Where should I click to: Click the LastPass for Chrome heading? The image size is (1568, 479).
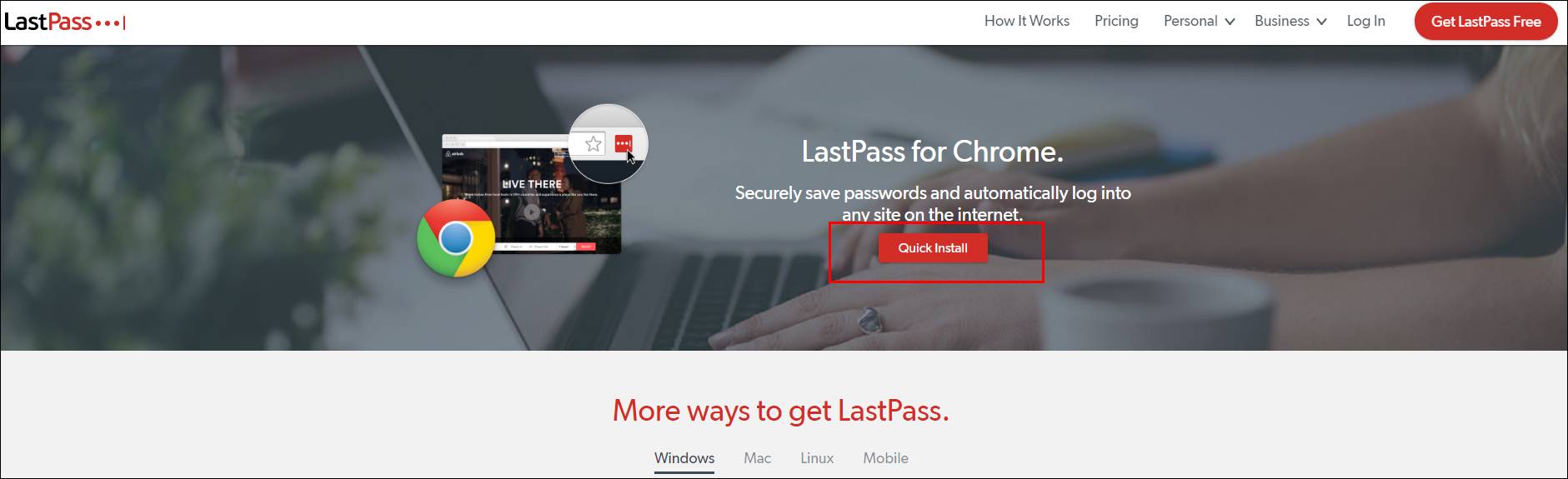932,152
